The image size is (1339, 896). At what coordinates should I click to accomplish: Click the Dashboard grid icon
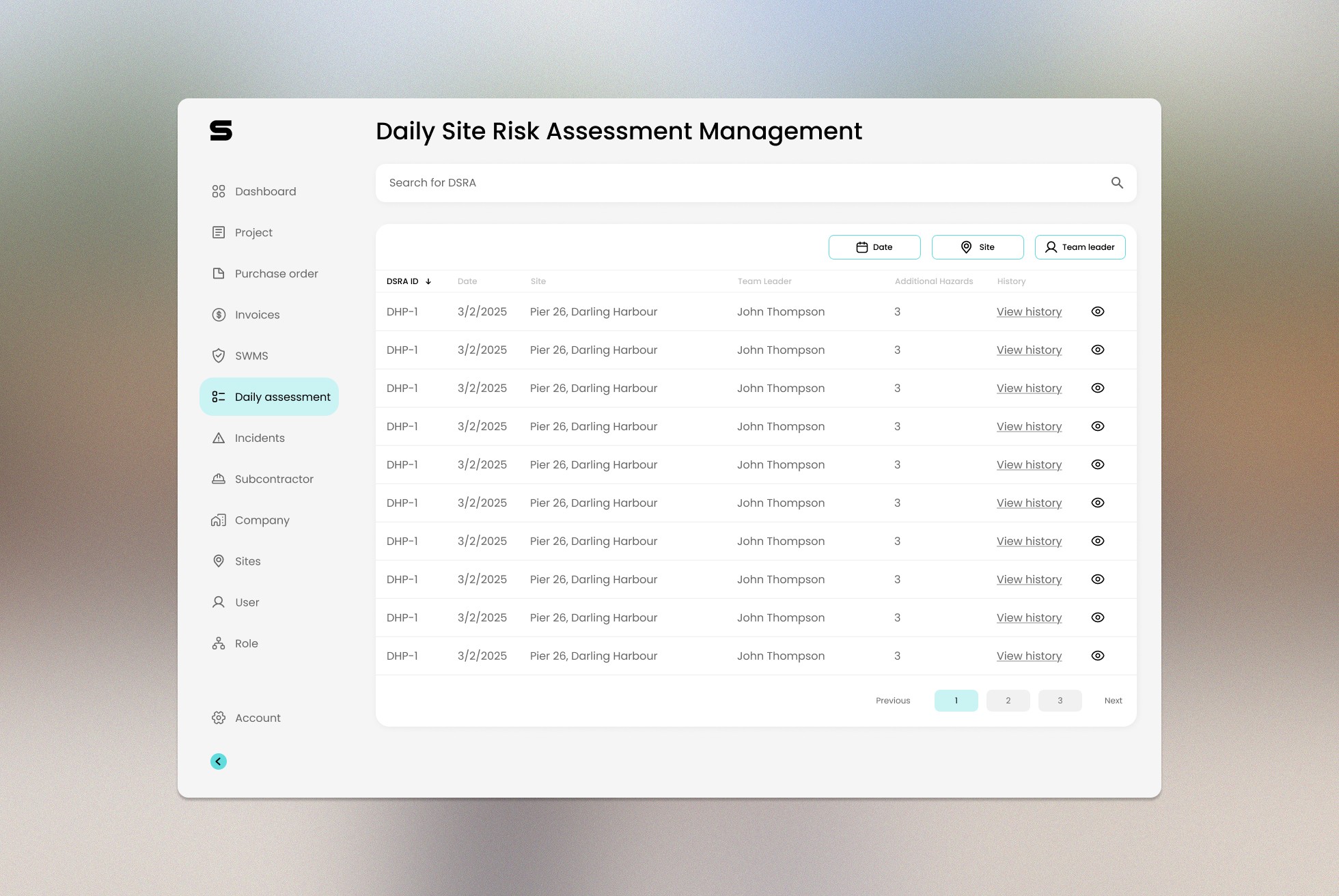pos(219,191)
